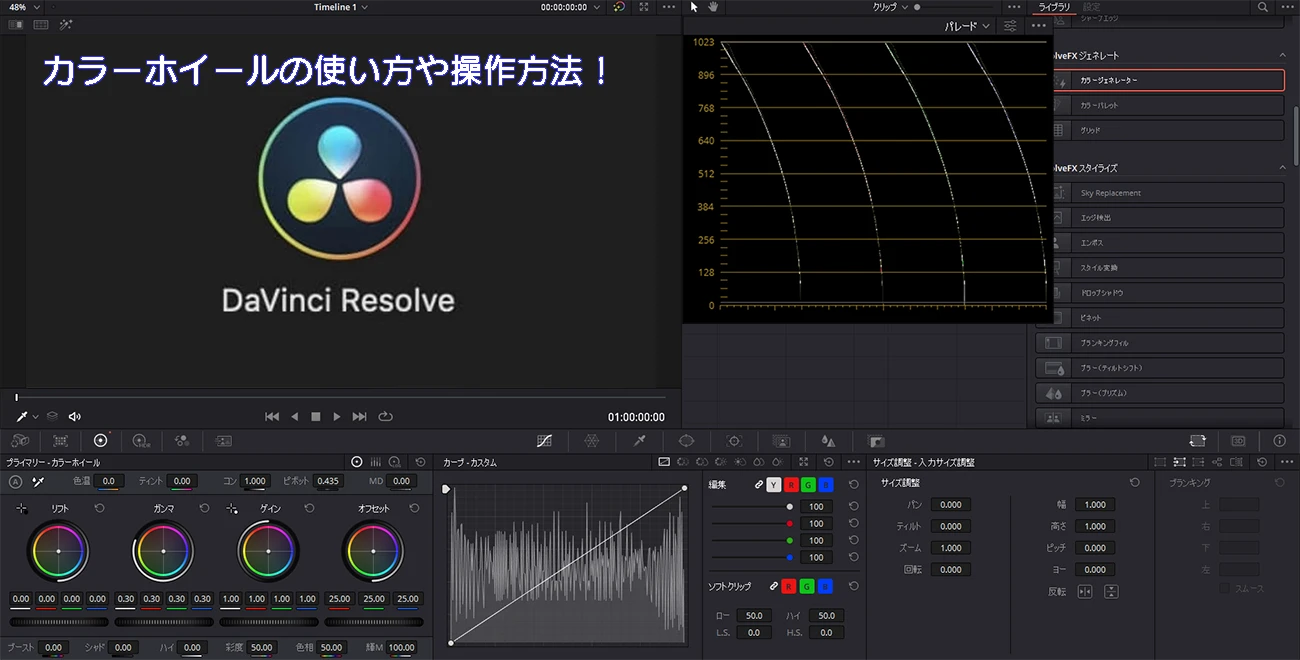
Task: Open the 48% viewer zoom dropdown
Action: [24, 7]
